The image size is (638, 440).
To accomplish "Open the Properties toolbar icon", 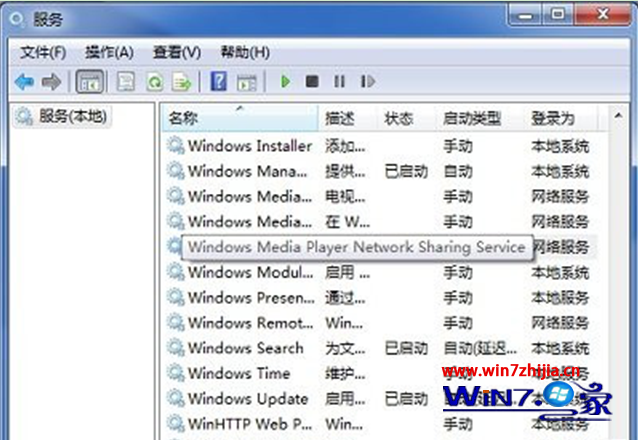I will 126,82.
